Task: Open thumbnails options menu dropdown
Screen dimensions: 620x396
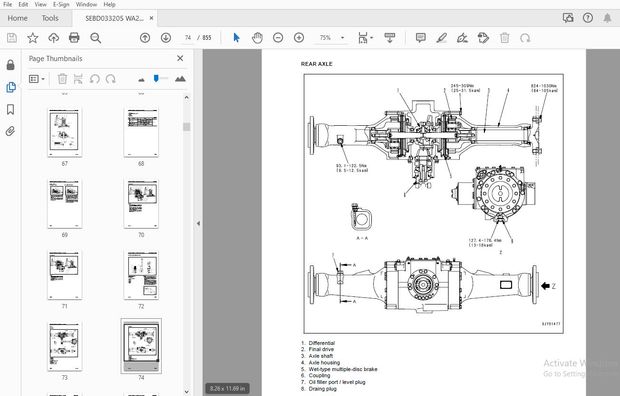Action: (x=36, y=79)
